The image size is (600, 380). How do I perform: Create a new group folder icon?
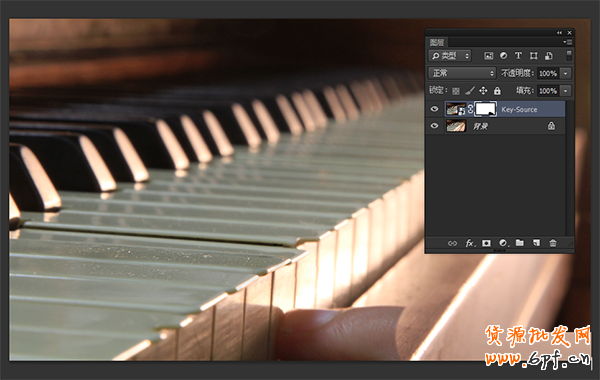(520, 243)
